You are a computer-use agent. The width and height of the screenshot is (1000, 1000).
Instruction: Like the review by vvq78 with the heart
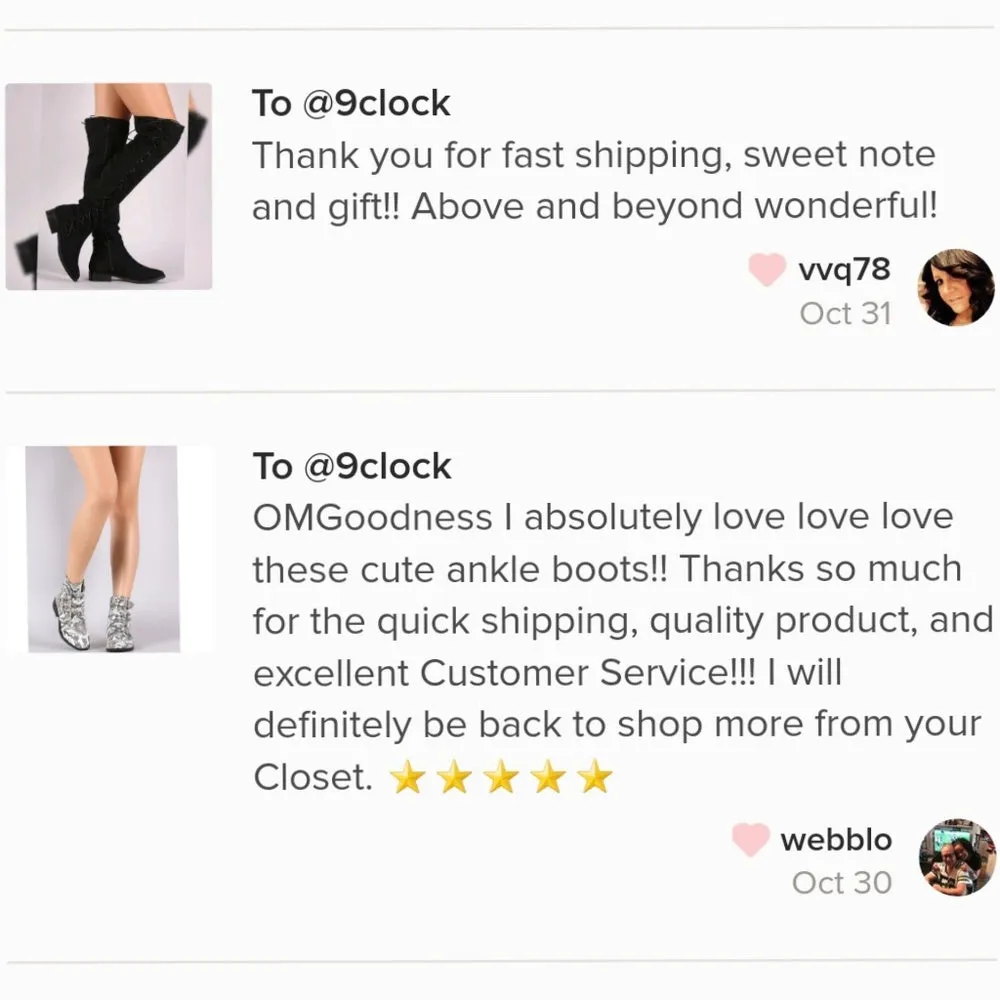click(x=767, y=269)
